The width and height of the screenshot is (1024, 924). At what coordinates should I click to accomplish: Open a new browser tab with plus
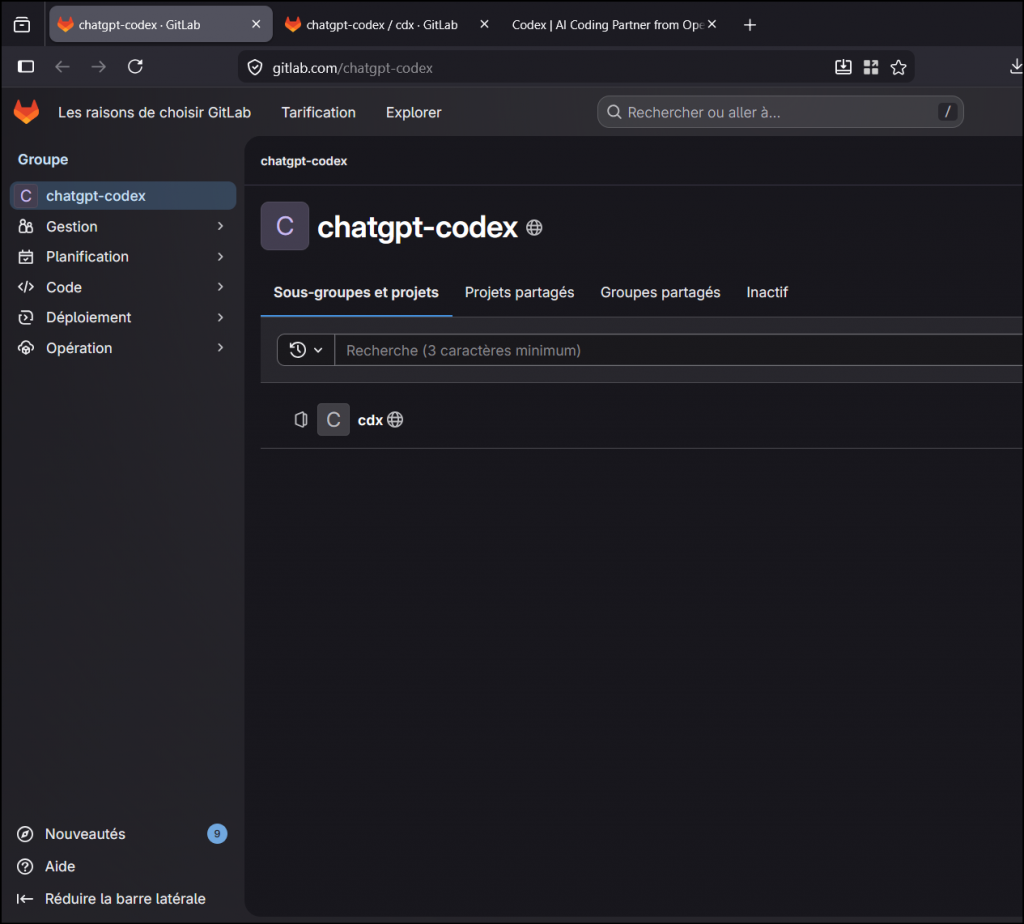click(x=750, y=25)
